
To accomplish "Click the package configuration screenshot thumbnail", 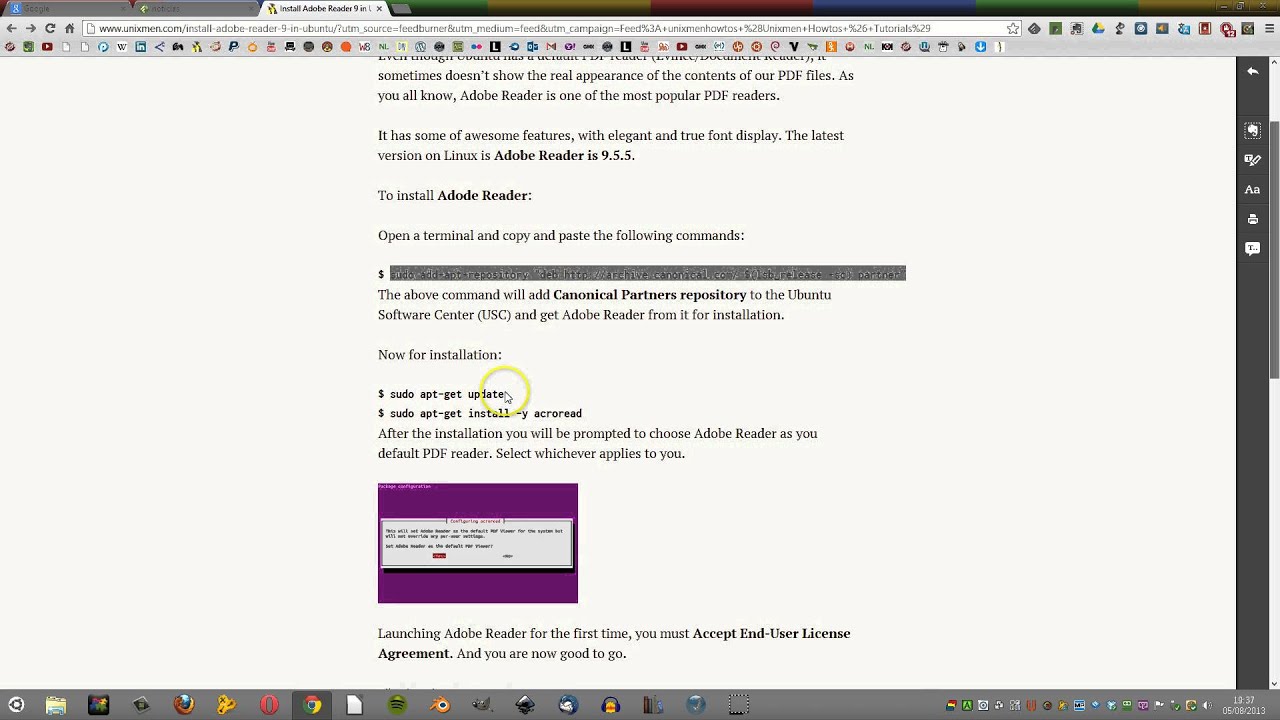I will coord(478,543).
